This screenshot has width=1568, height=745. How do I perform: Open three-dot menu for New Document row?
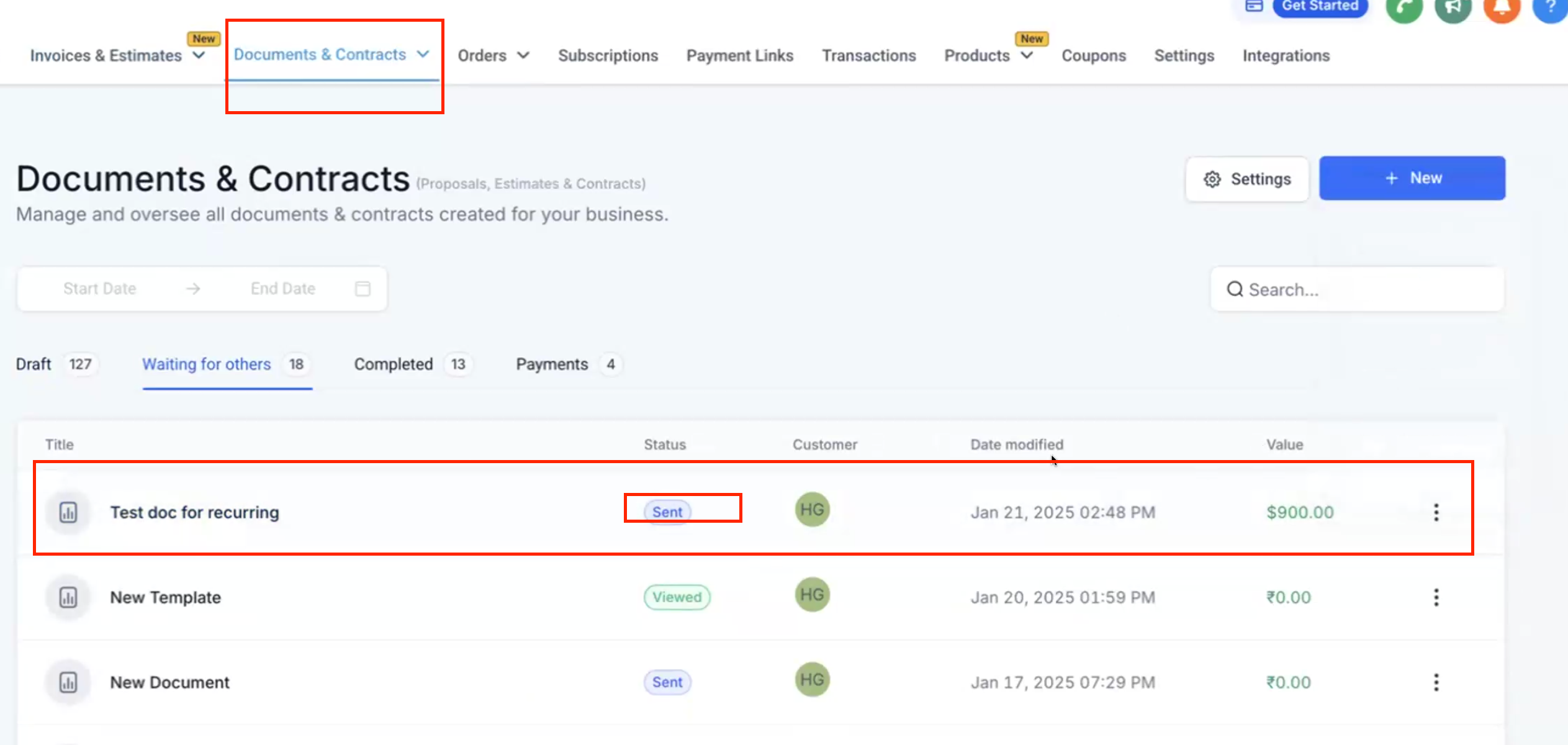tap(1436, 682)
